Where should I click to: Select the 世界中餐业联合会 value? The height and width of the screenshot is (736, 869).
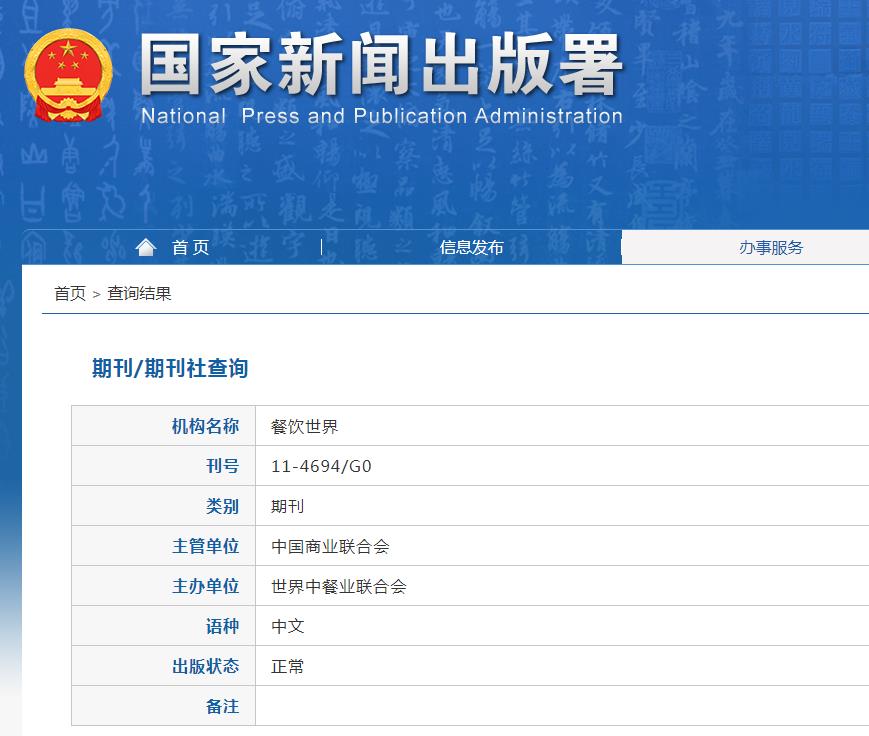pos(339,587)
